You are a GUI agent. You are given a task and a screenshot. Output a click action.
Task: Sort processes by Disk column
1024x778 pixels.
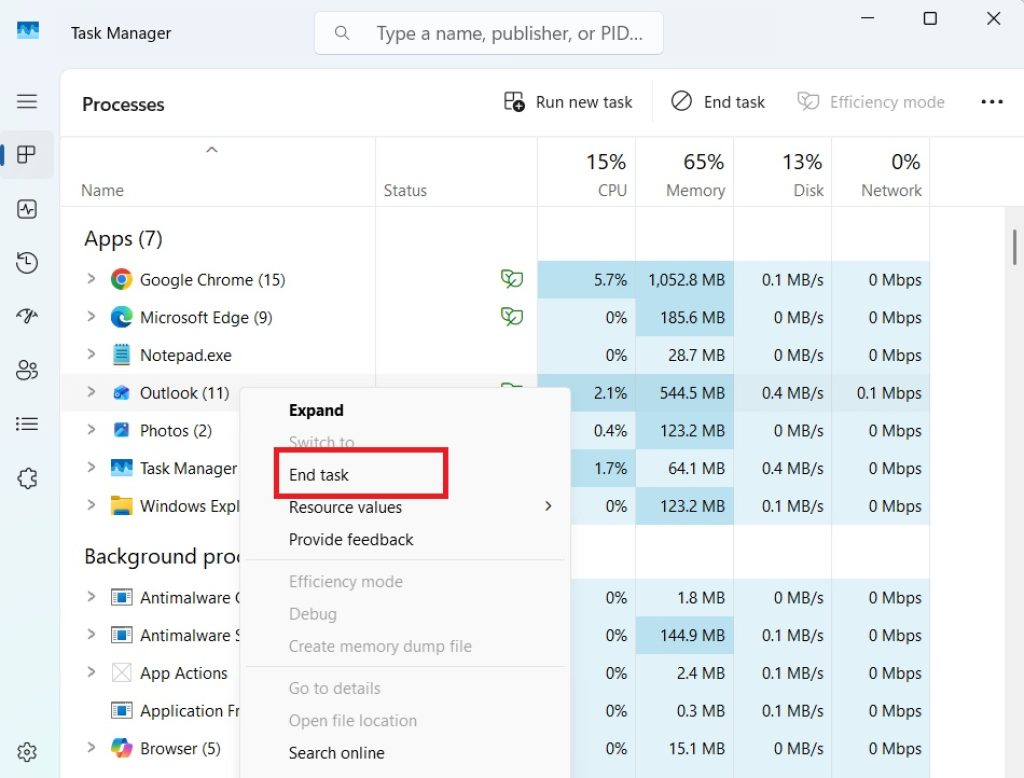click(782, 173)
